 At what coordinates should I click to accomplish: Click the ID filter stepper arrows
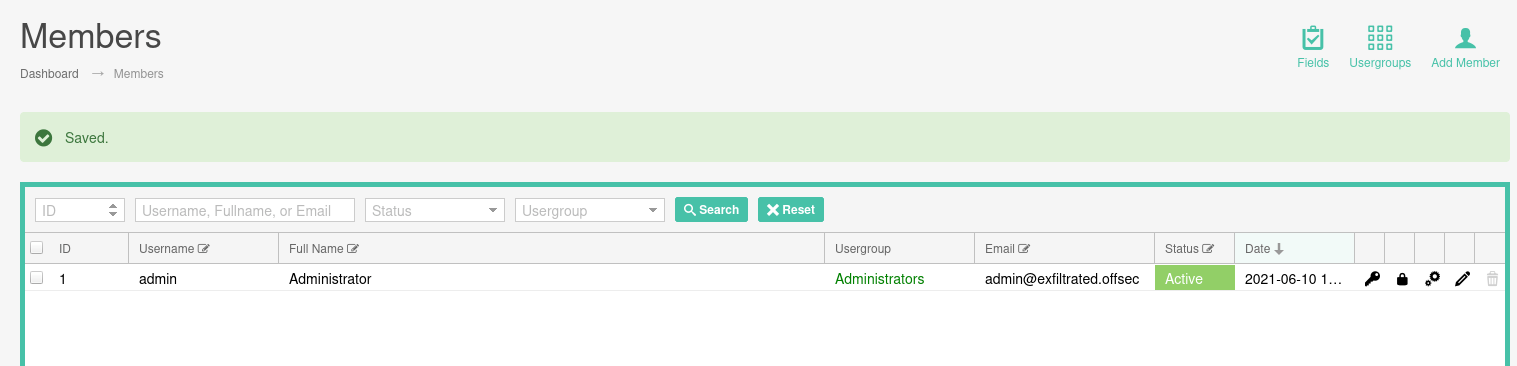tap(113, 210)
